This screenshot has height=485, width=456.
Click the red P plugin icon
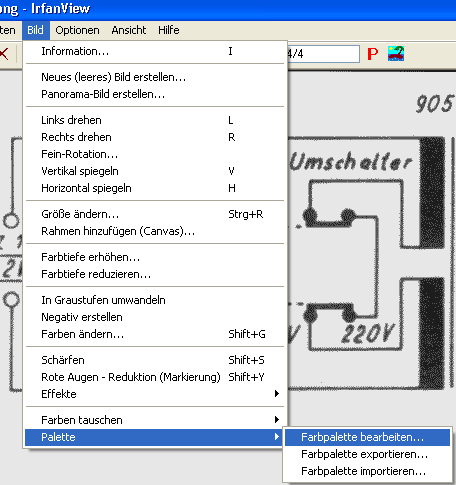373,54
